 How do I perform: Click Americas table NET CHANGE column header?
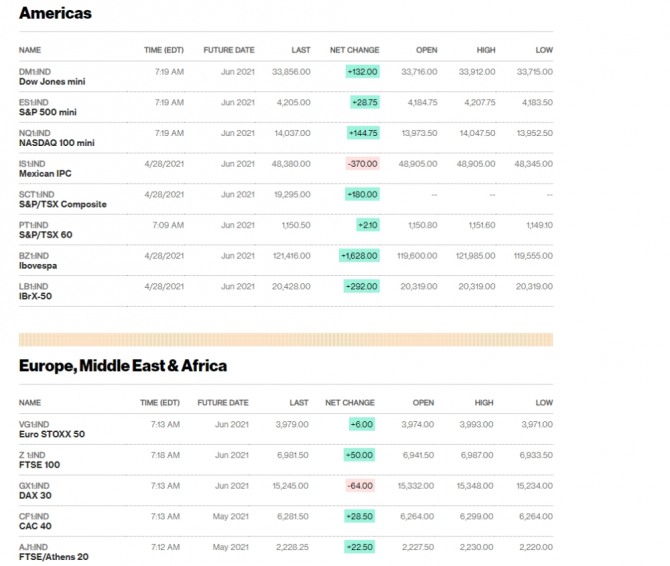tap(356, 49)
